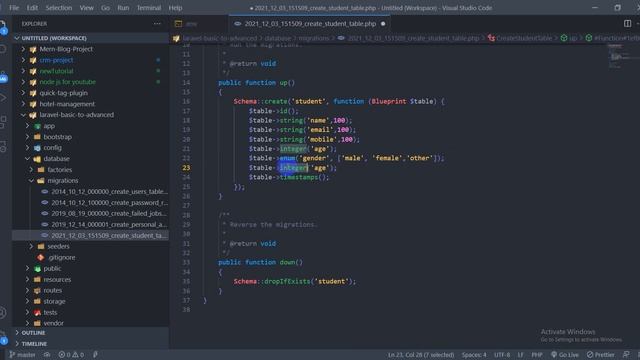Collapse the migrations folder chevron
Viewport: 640px width, 360px height.
(x=31, y=180)
